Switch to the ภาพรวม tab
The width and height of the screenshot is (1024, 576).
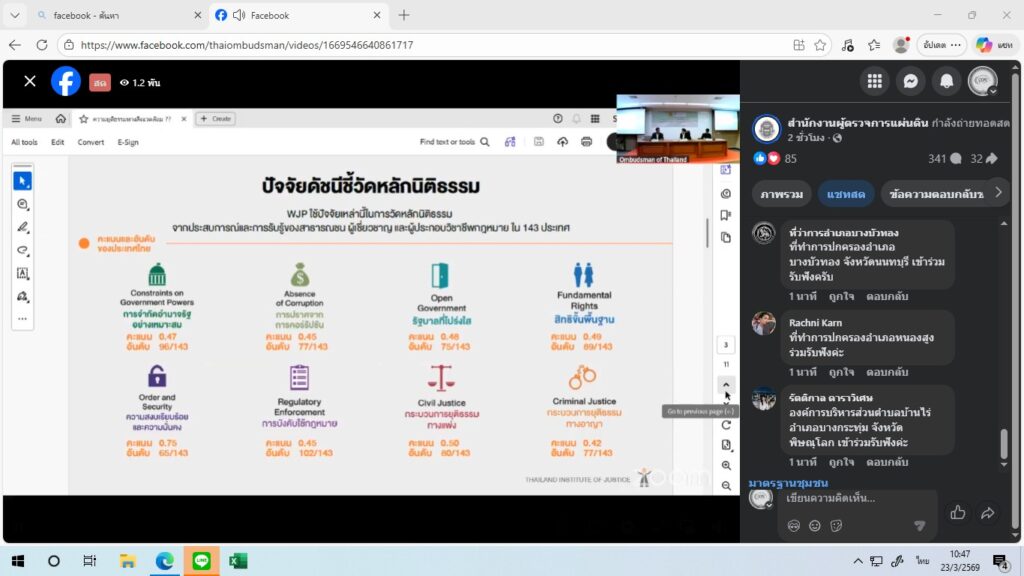(x=783, y=193)
